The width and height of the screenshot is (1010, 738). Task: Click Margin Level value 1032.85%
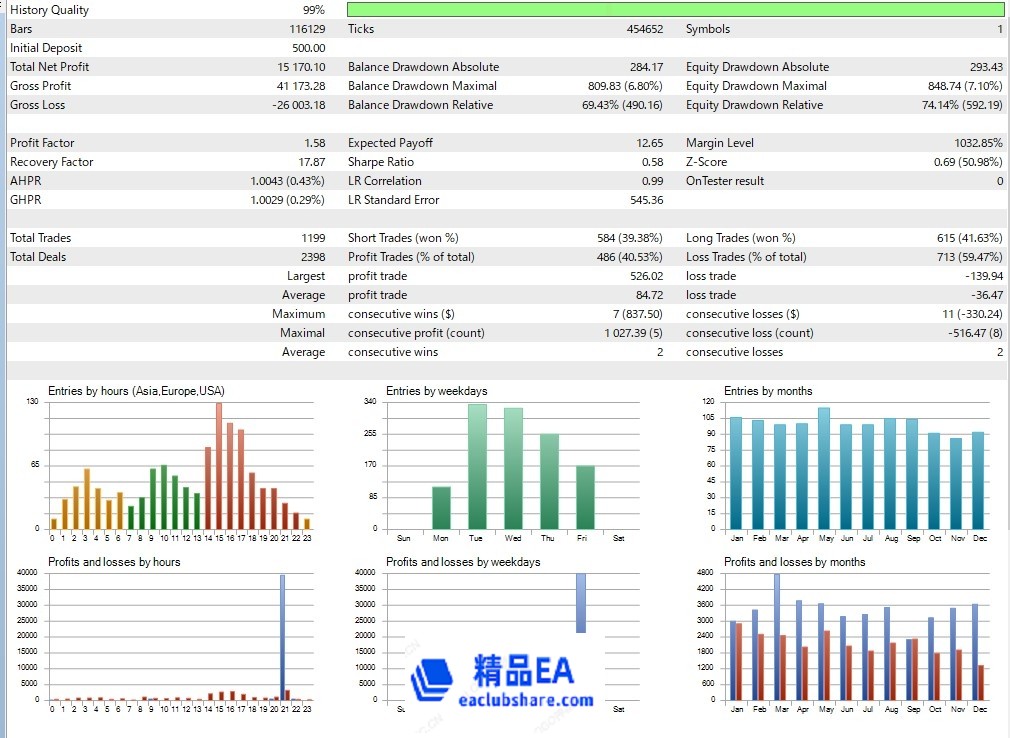click(x=978, y=143)
